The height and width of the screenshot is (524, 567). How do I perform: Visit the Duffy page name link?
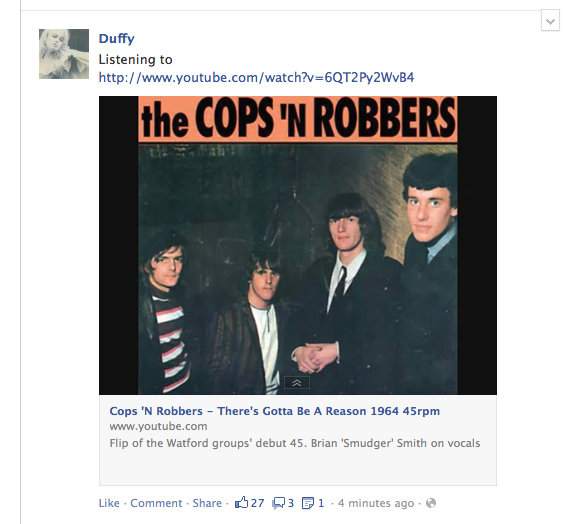pos(116,38)
